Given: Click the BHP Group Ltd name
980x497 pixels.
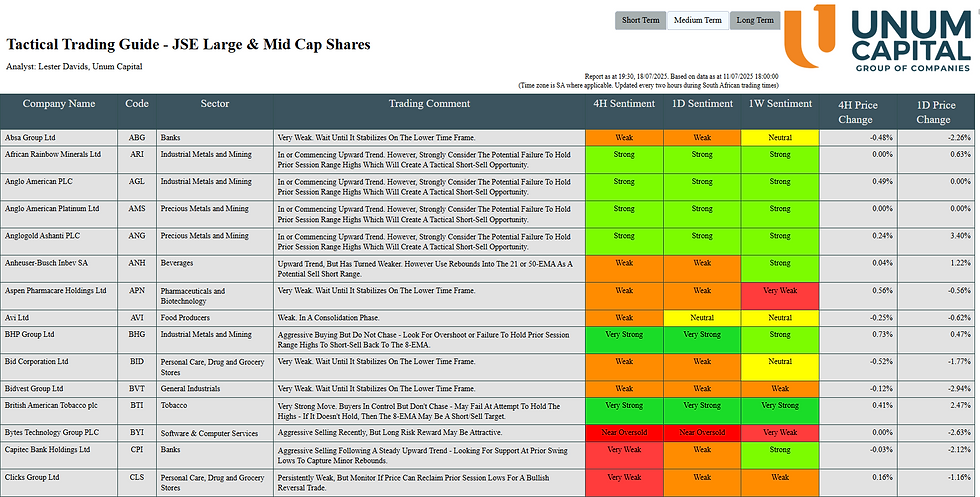Looking at the screenshot, I should pyautogui.click(x=29, y=334).
